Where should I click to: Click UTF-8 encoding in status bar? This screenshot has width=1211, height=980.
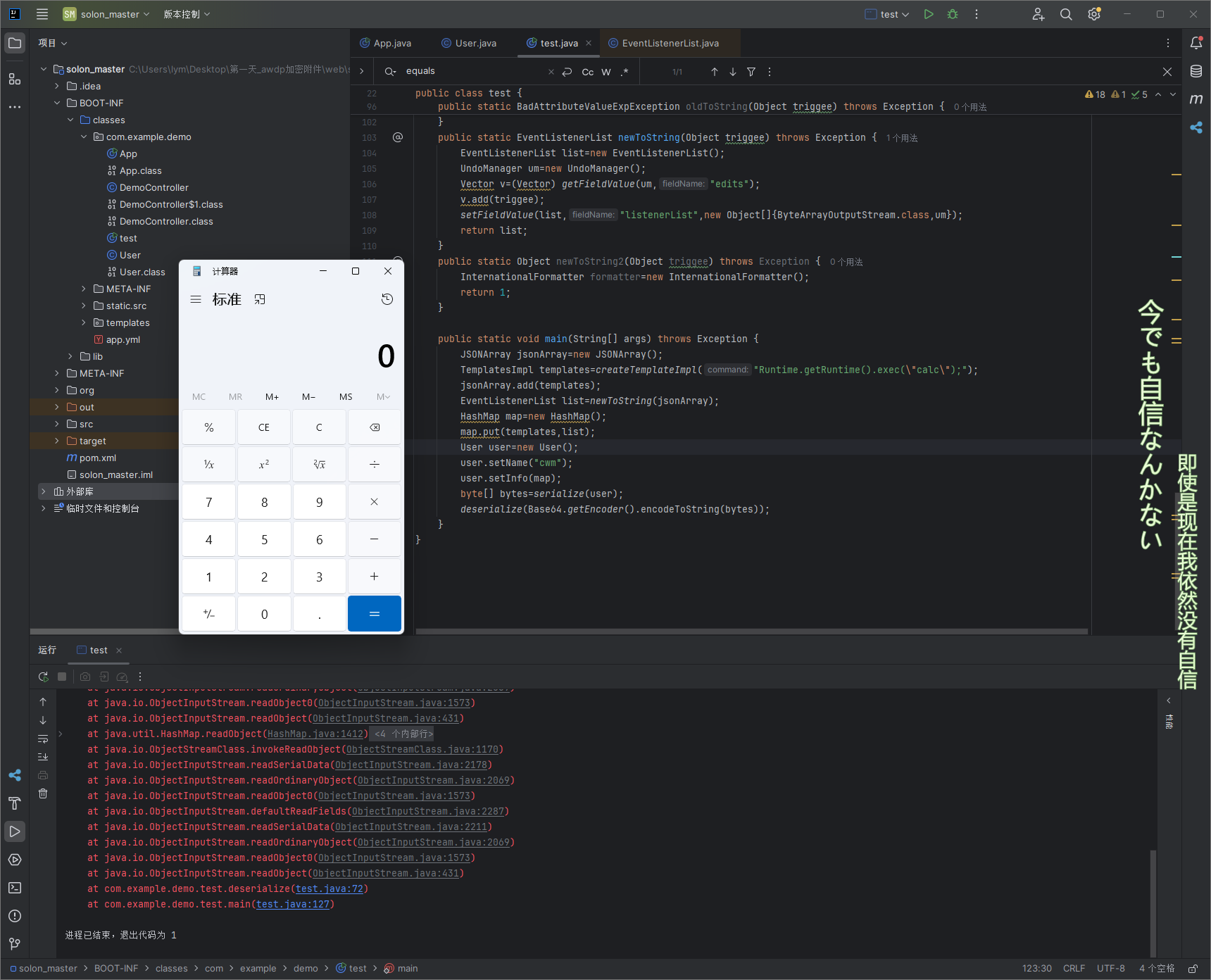[1110, 968]
